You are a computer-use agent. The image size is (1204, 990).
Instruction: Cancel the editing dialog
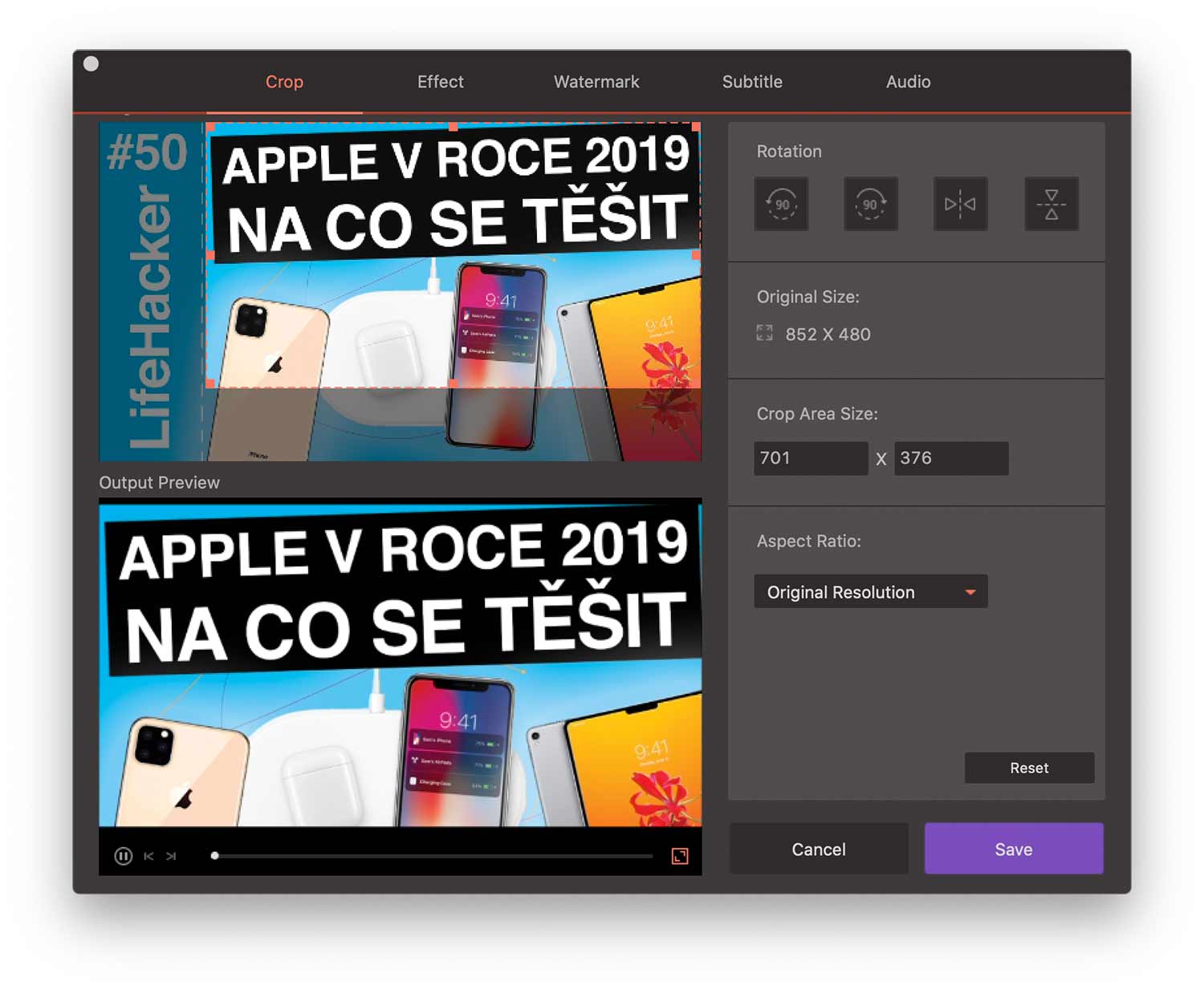(x=819, y=849)
